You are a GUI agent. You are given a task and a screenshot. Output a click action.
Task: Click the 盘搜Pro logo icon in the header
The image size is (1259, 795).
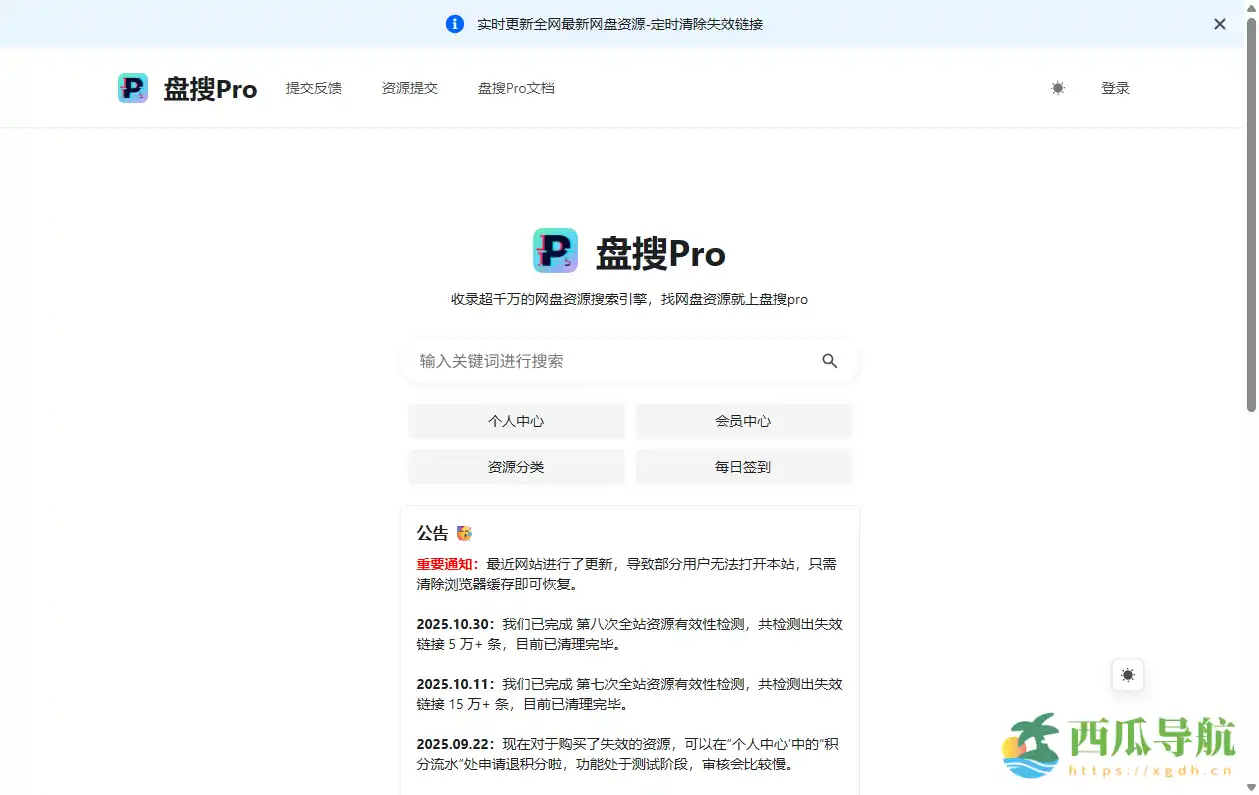pyautogui.click(x=132, y=88)
